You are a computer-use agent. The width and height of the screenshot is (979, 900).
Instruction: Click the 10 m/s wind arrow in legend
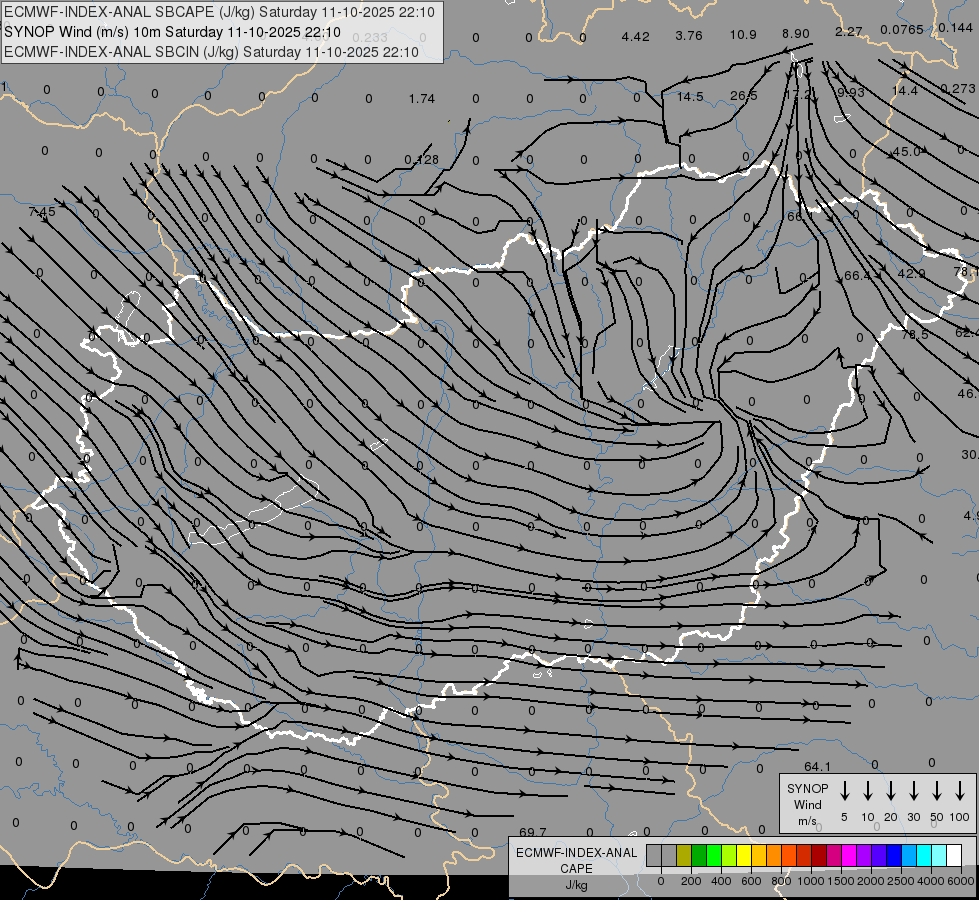pos(868,790)
